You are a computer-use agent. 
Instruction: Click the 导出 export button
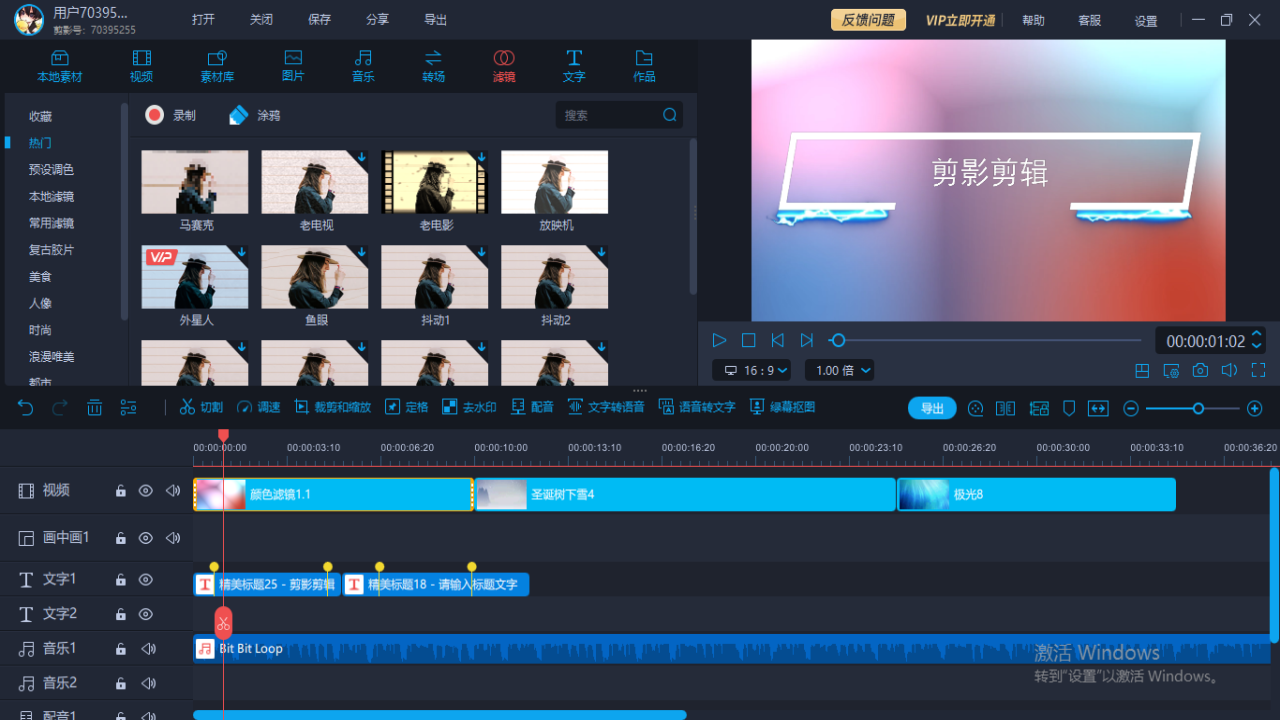coord(931,408)
